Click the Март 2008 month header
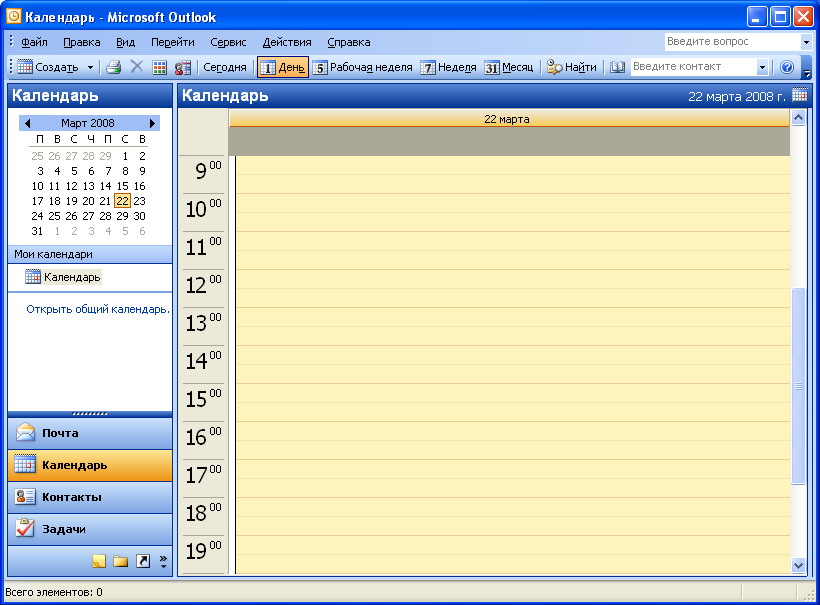The height and width of the screenshot is (605, 820). pyautogui.click(x=87, y=123)
